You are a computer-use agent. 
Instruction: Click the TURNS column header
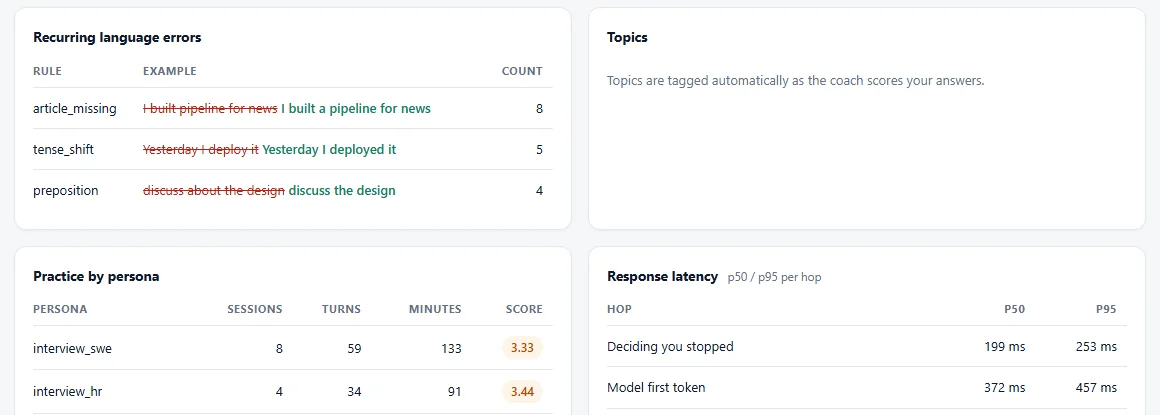pyautogui.click(x=341, y=309)
